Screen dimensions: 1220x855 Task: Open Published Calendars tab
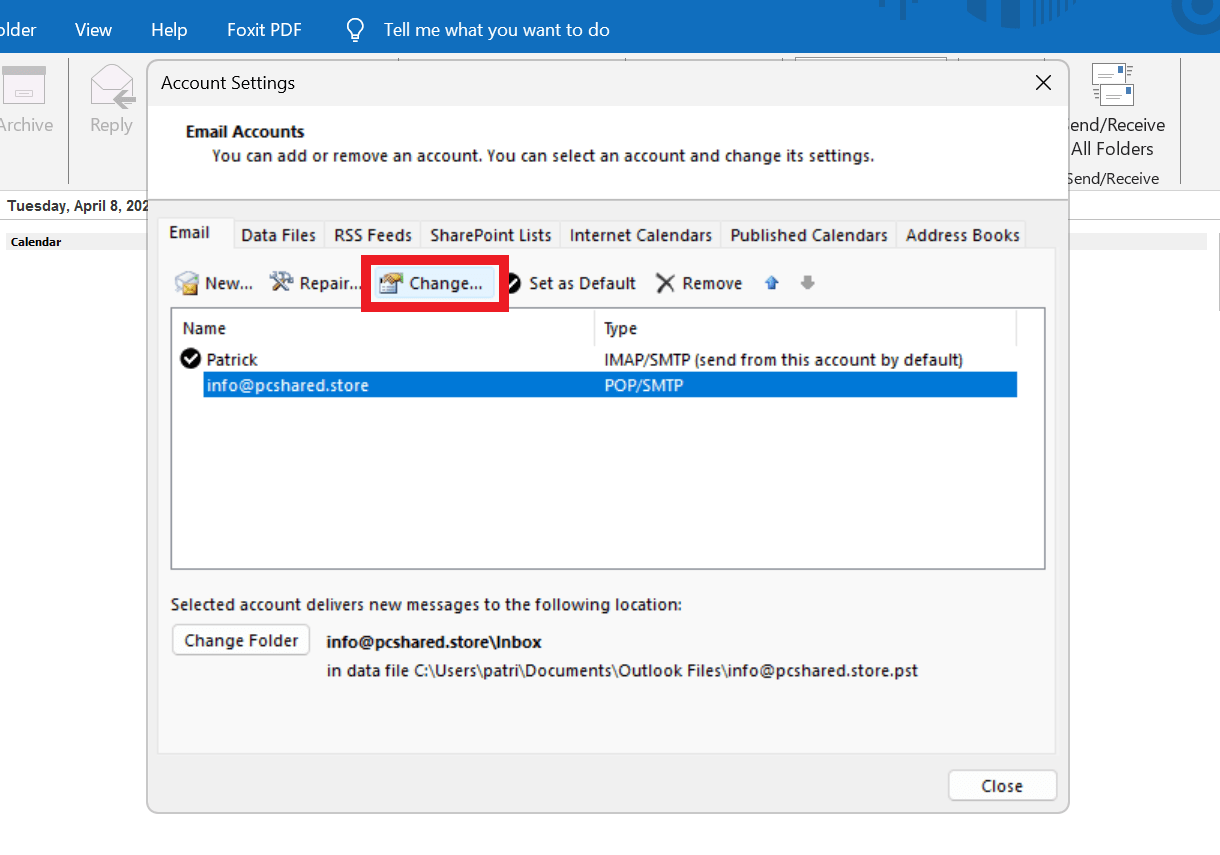click(809, 235)
